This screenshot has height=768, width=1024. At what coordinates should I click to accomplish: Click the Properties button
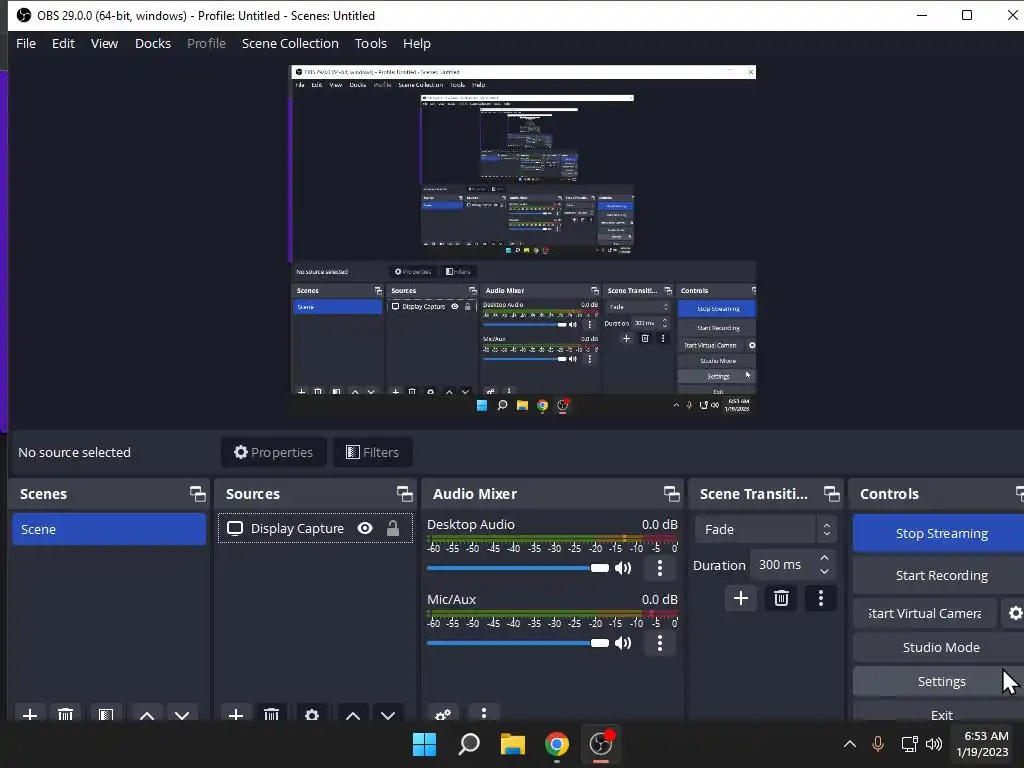(274, 452)
